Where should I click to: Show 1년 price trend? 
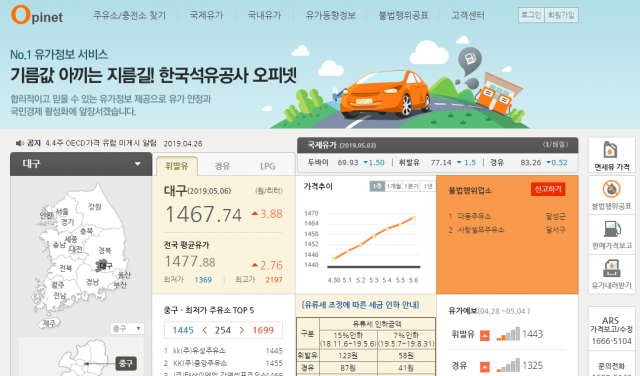tap(428, 186)
